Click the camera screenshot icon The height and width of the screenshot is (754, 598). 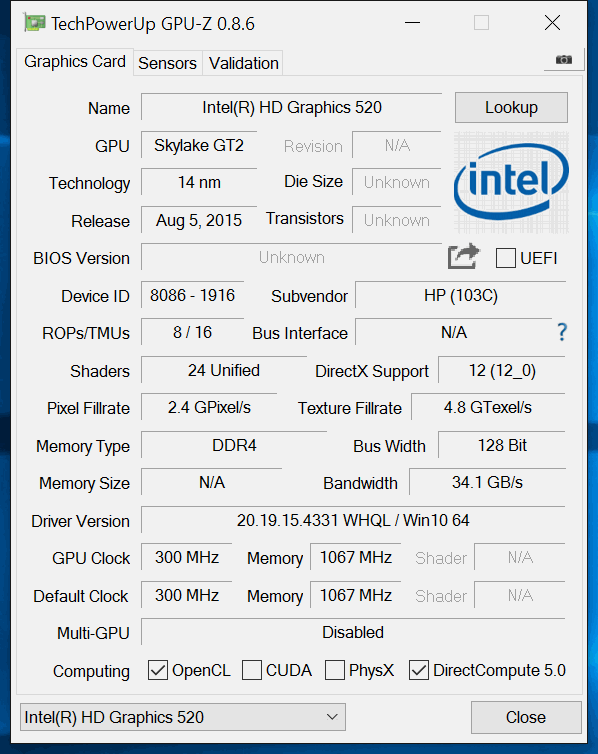564,60
